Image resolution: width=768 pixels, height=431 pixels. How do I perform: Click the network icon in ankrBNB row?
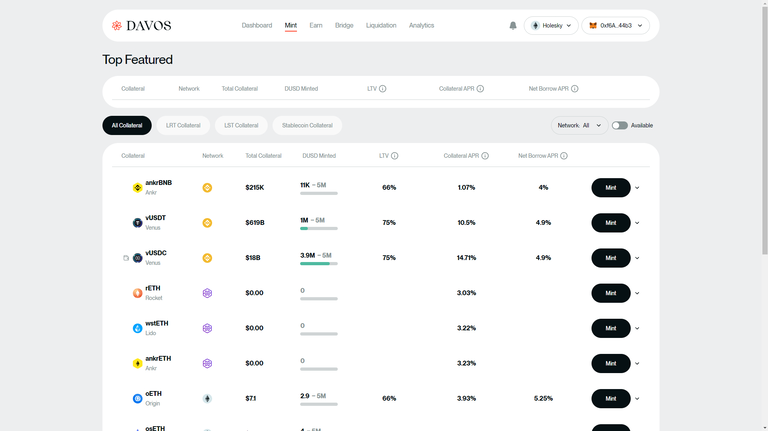click(x=207, y=188)
